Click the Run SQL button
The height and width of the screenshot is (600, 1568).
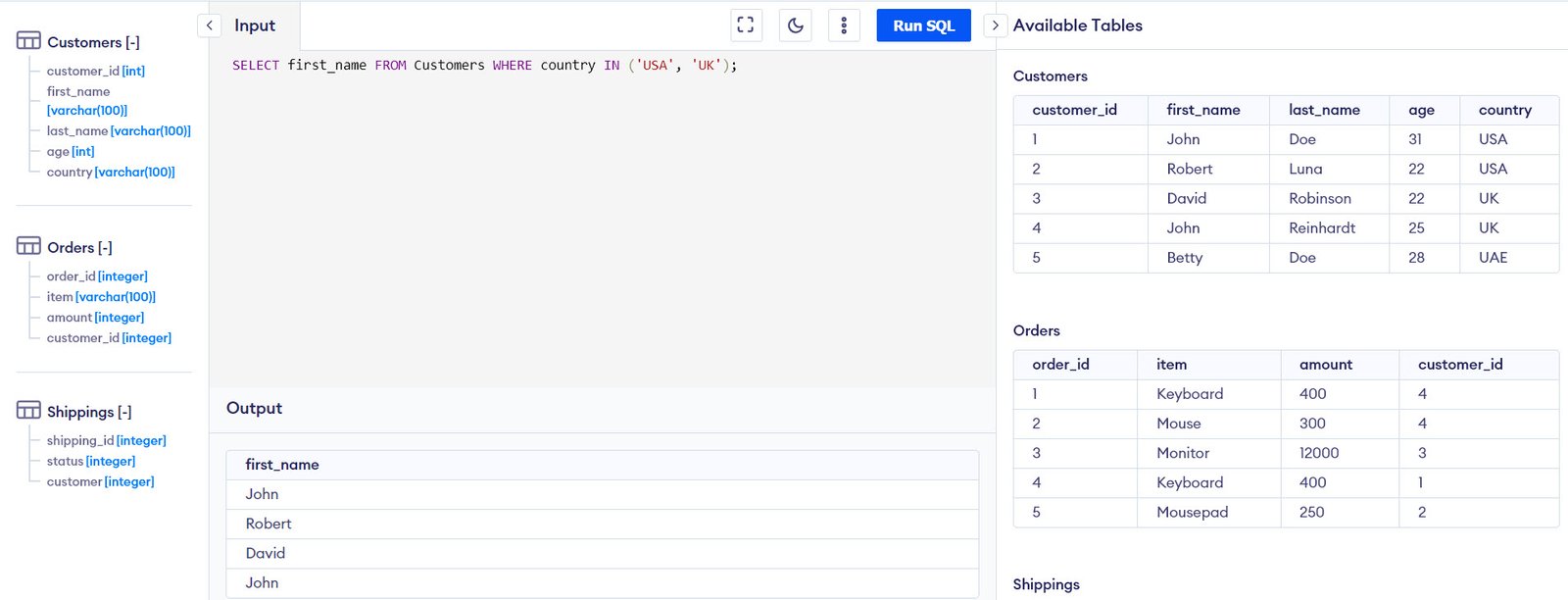pos(923,25)
